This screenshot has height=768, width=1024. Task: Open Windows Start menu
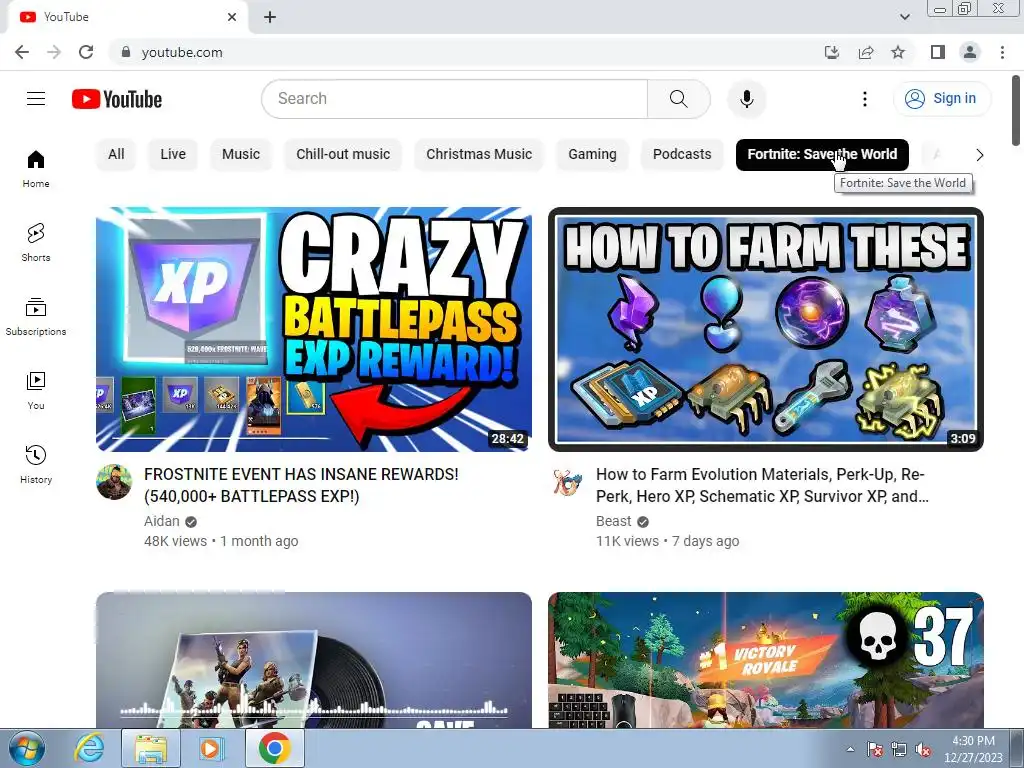click(27, 748)
